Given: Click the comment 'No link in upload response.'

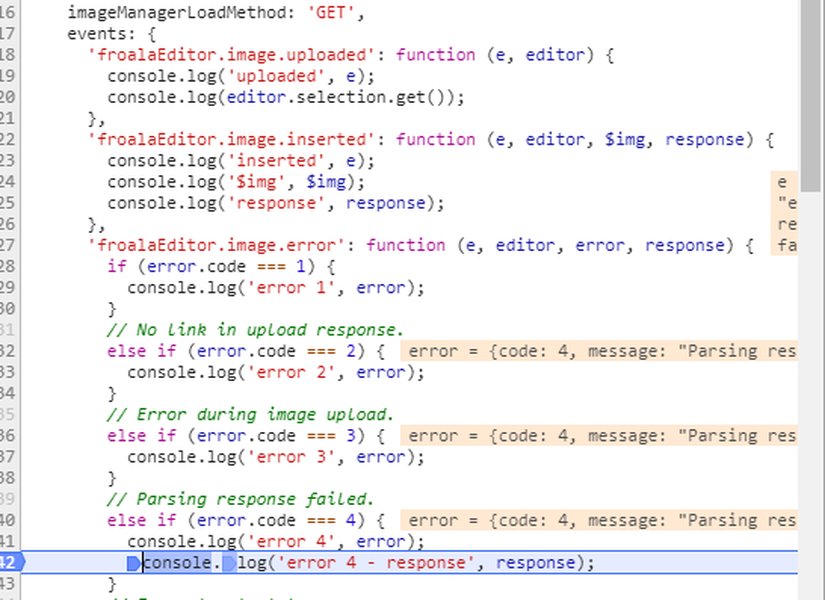Looking at the screenshot, I should (255, 330).
